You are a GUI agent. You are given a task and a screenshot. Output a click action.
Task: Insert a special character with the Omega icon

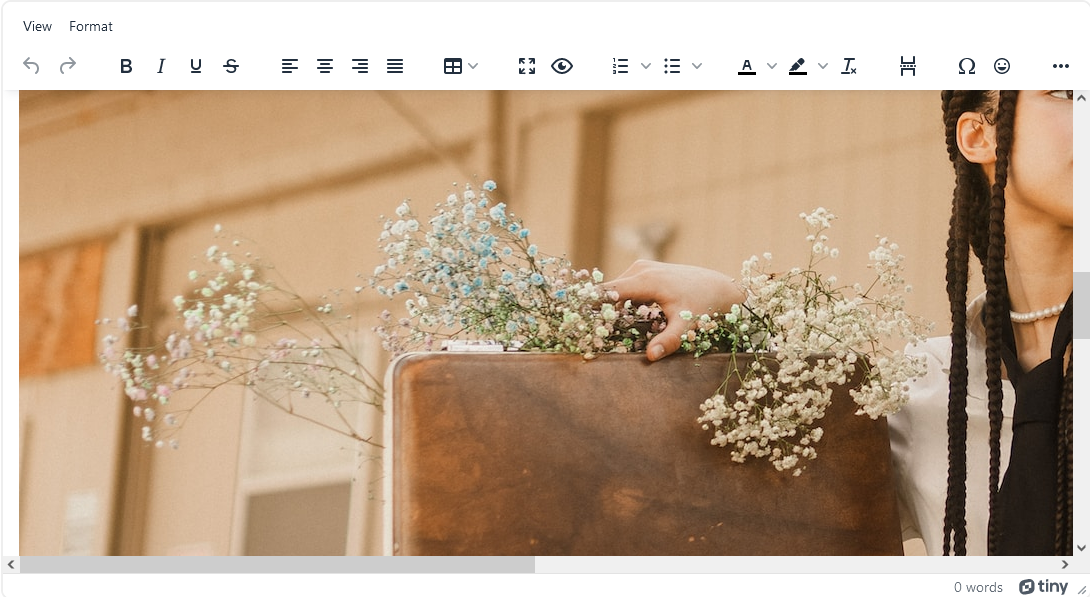(x=966, y=66)
